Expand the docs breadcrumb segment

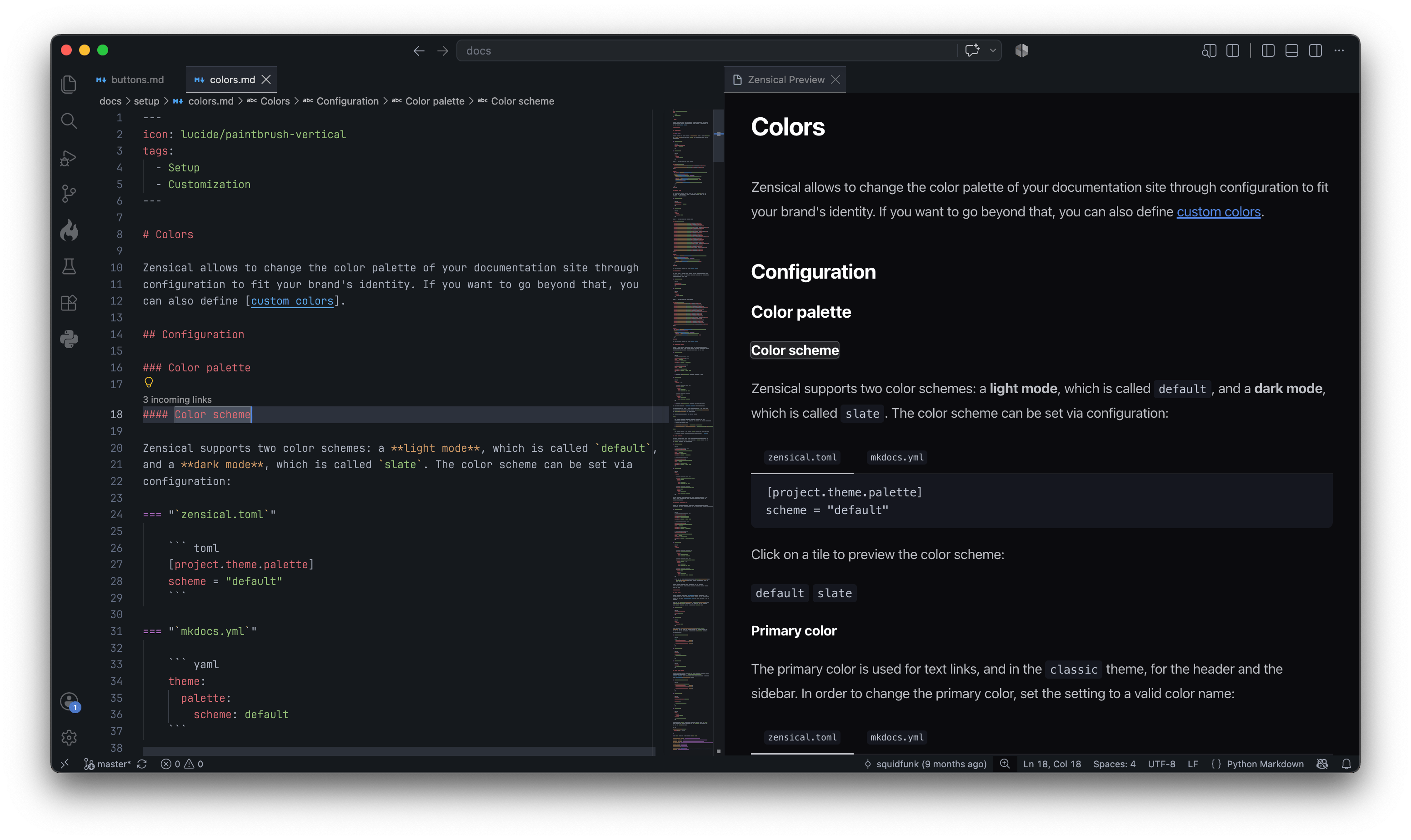(110, 101)
